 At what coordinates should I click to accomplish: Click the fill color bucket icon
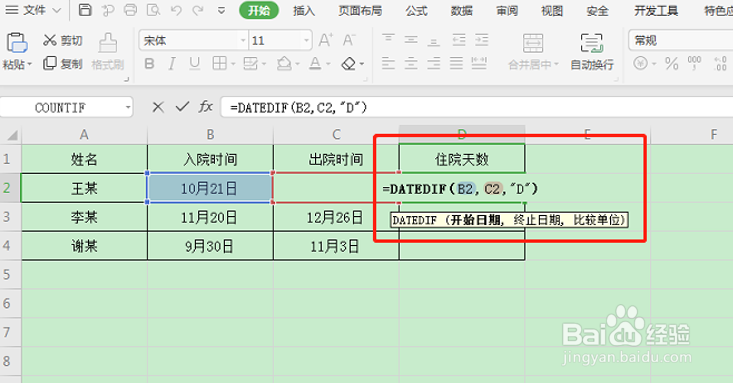click(284, 63)
